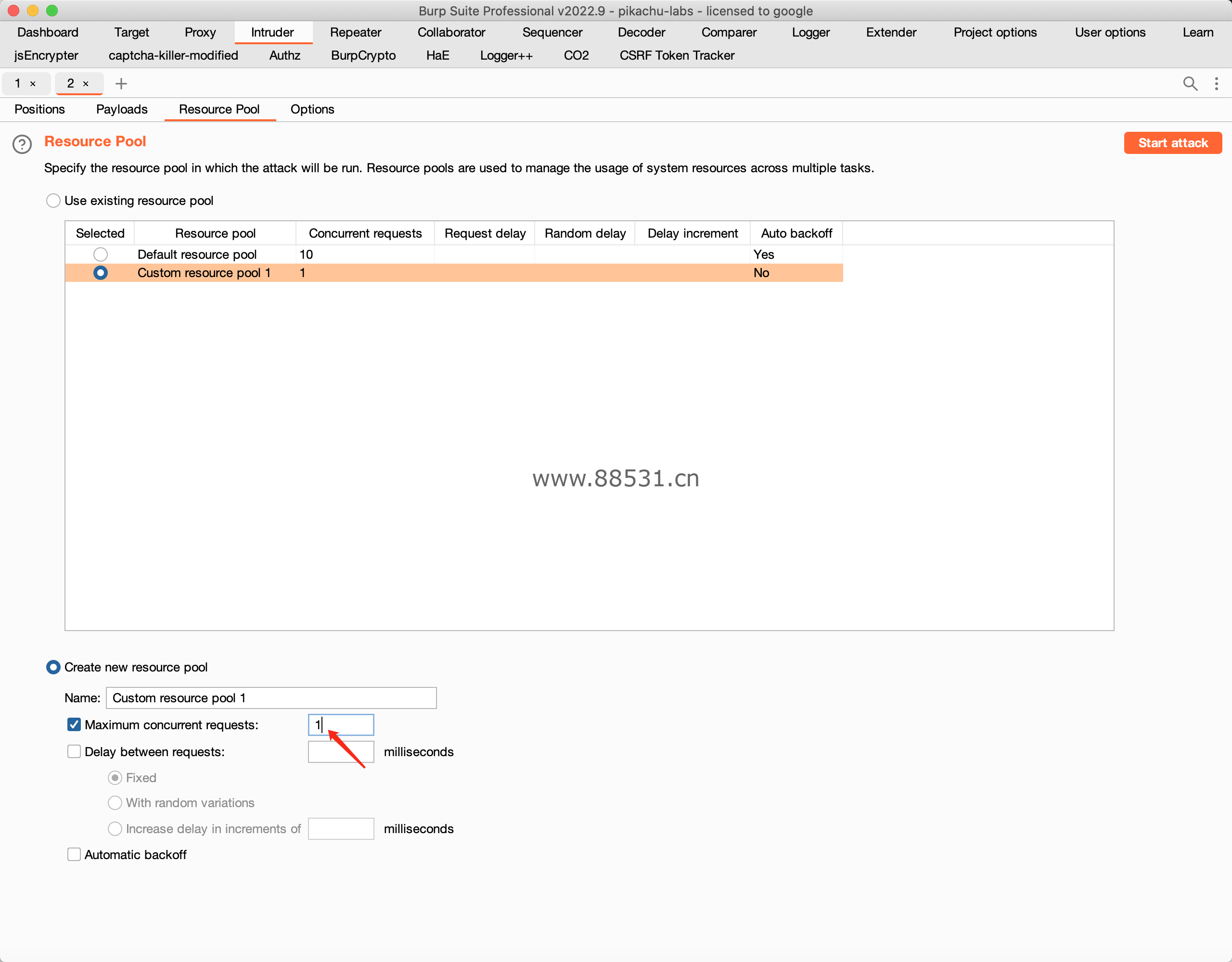Choose With random variations radio

pyautogui.click(x=115, y=802)
